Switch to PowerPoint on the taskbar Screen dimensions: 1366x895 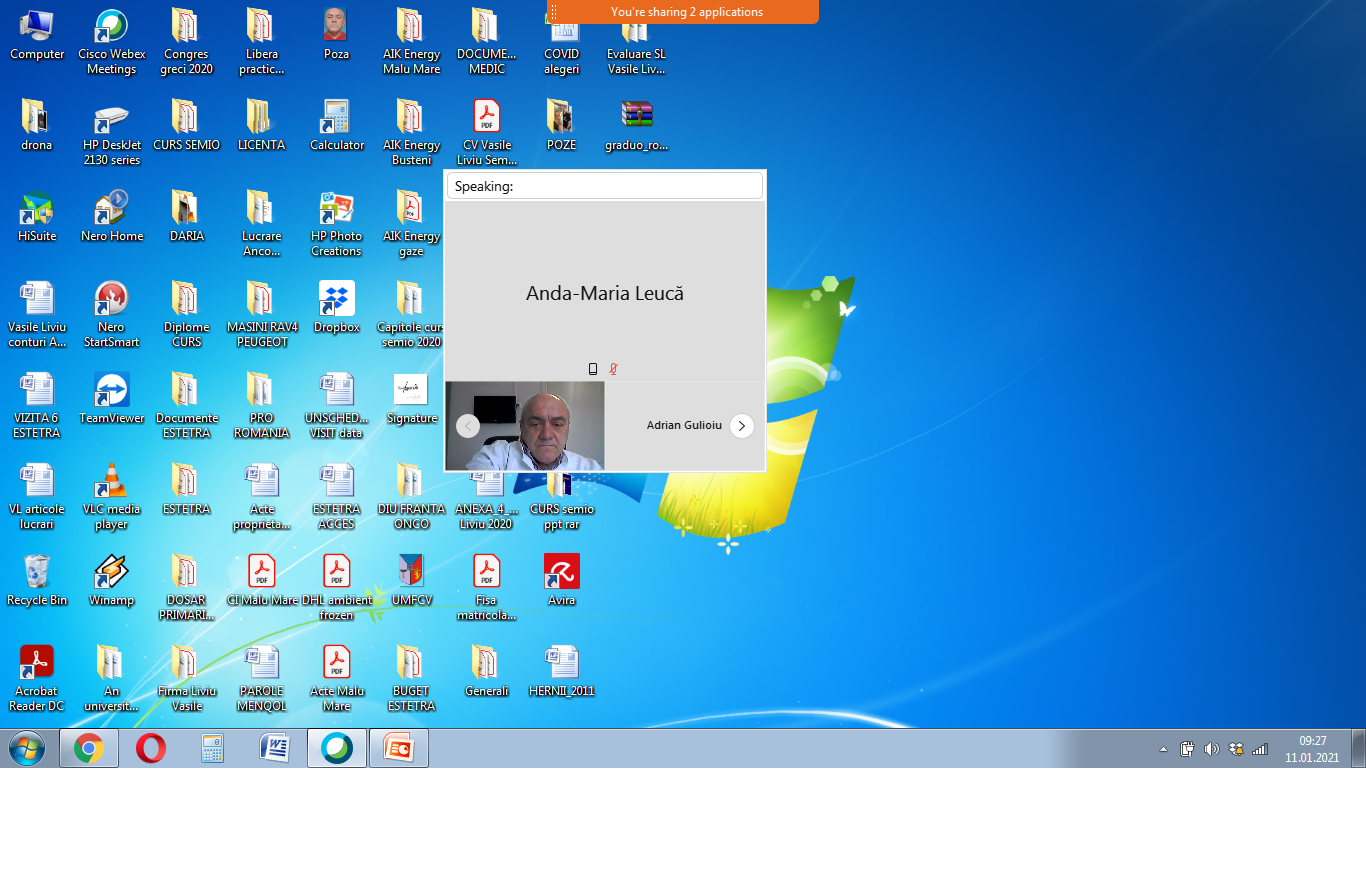(399, 748)
